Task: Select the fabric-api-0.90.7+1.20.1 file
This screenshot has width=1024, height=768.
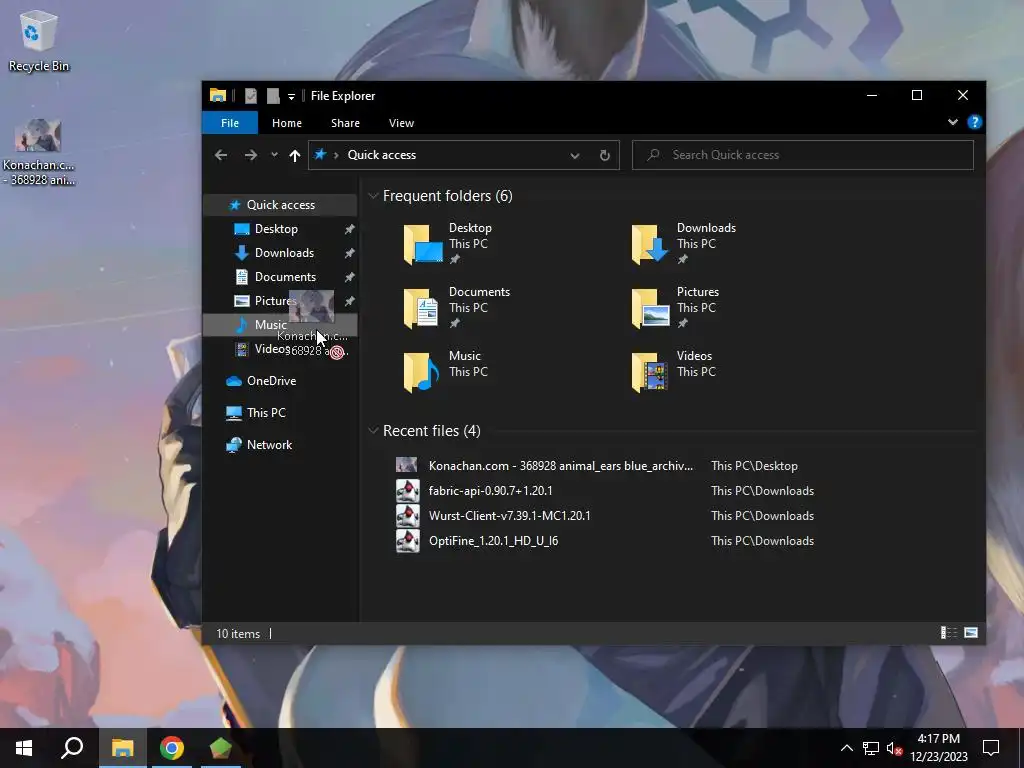Action: tap(490, 490)
